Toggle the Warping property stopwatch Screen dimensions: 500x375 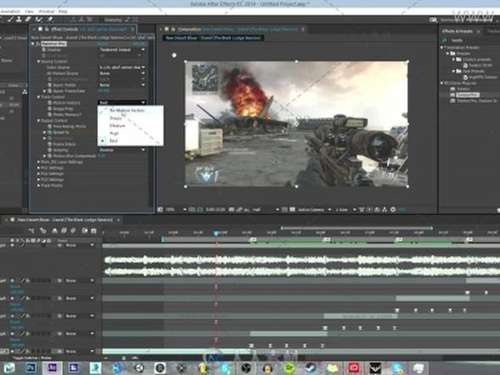[50, 150]
